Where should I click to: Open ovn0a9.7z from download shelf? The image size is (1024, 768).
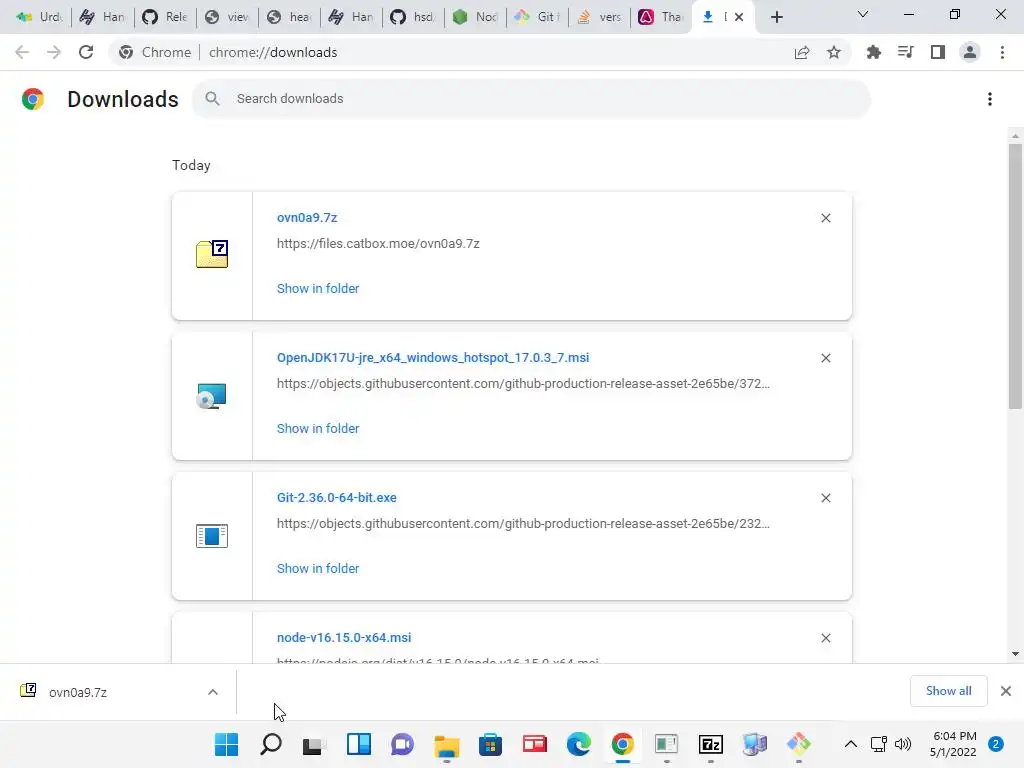[x=78, y=692]
